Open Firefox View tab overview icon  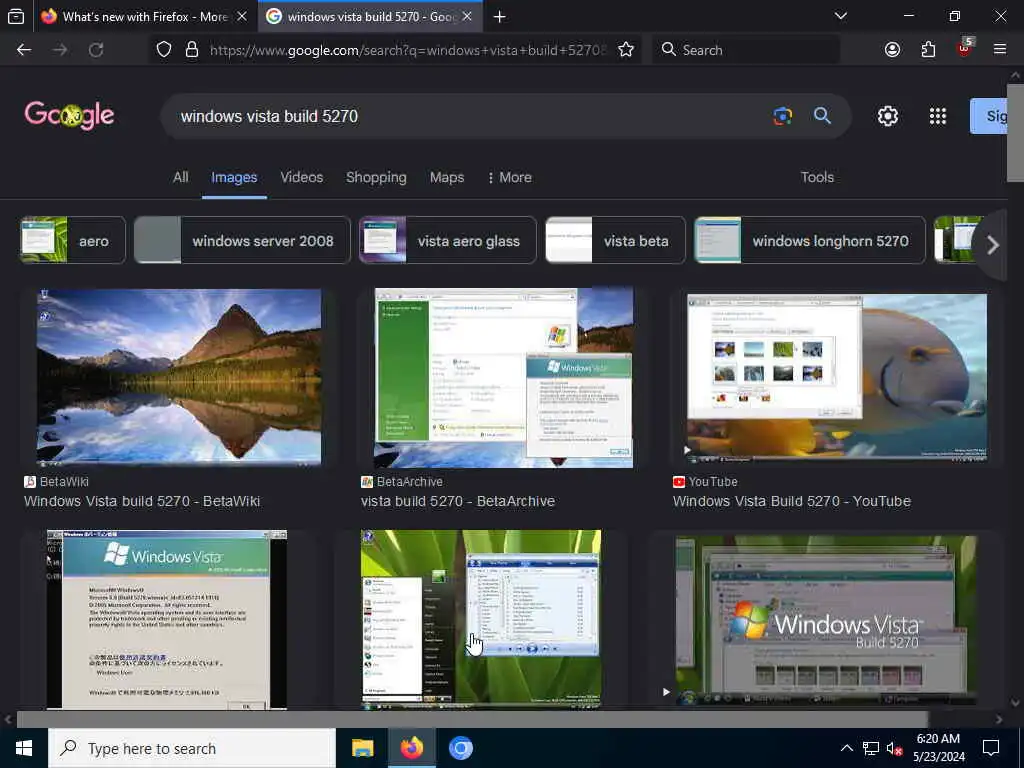16,16
